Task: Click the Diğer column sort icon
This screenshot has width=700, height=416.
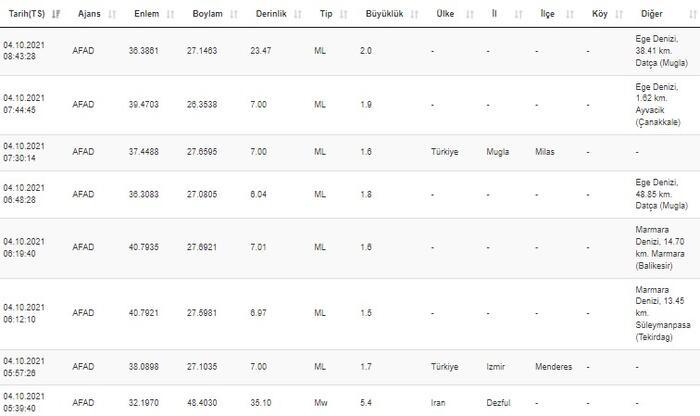Action: (692, 14)
